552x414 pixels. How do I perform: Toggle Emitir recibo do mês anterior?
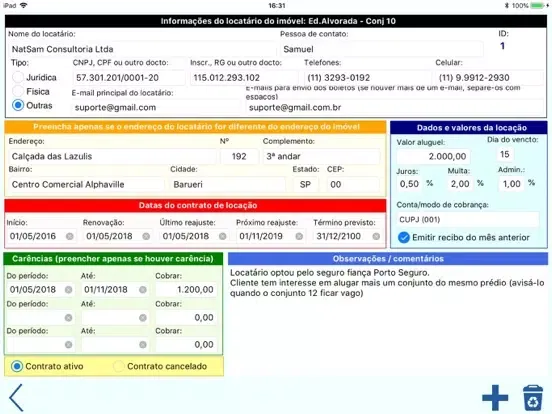click(403, 237)
